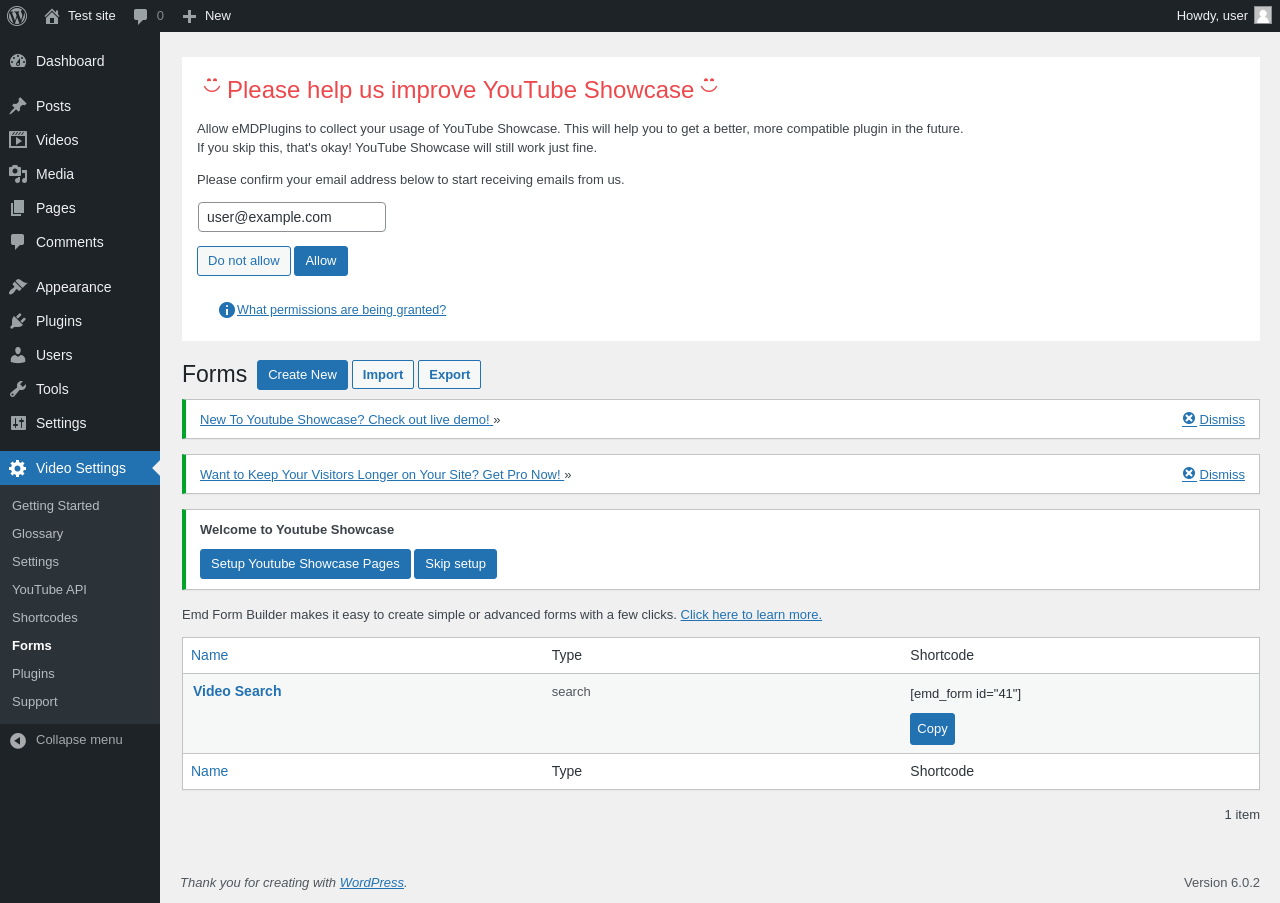
Task: Click the Users person icon
Action: point(18,355)
